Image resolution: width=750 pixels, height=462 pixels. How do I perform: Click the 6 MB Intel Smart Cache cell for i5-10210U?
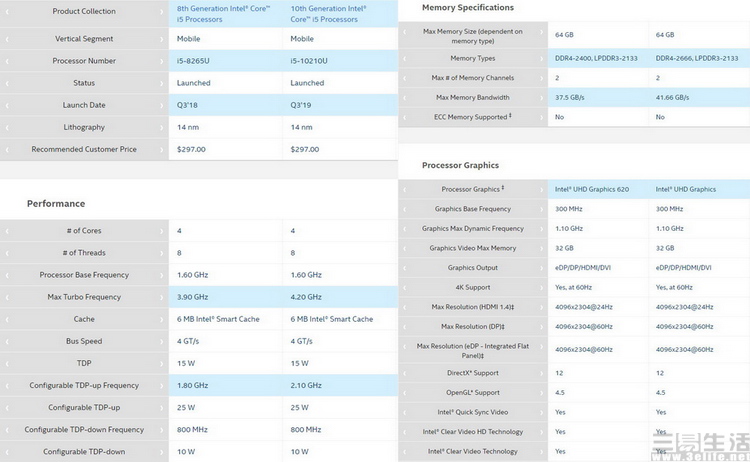pos(340,319)
